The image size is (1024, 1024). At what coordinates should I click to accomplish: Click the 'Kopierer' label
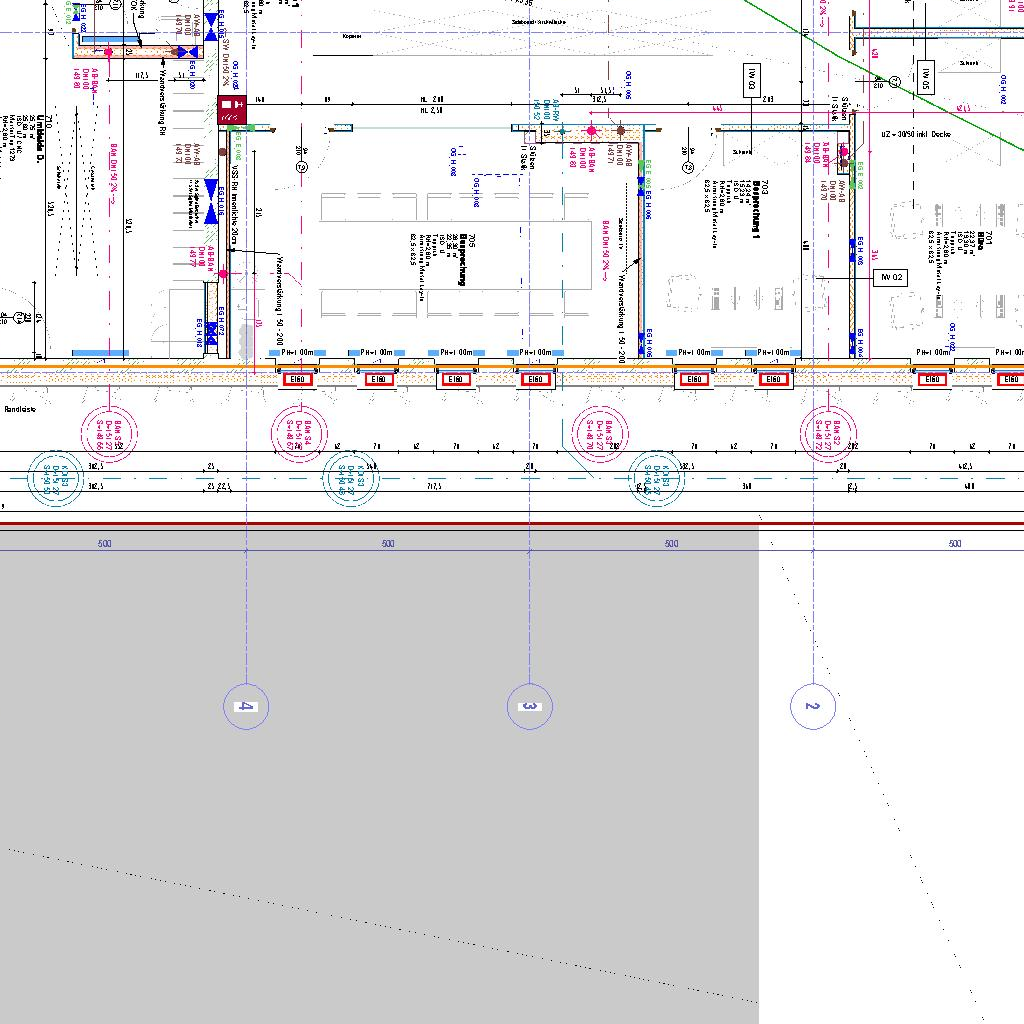click(351, 37)
